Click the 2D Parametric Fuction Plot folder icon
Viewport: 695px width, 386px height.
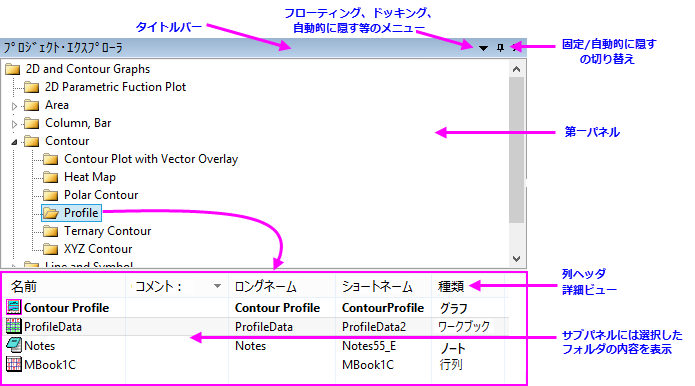click(31, 87)
